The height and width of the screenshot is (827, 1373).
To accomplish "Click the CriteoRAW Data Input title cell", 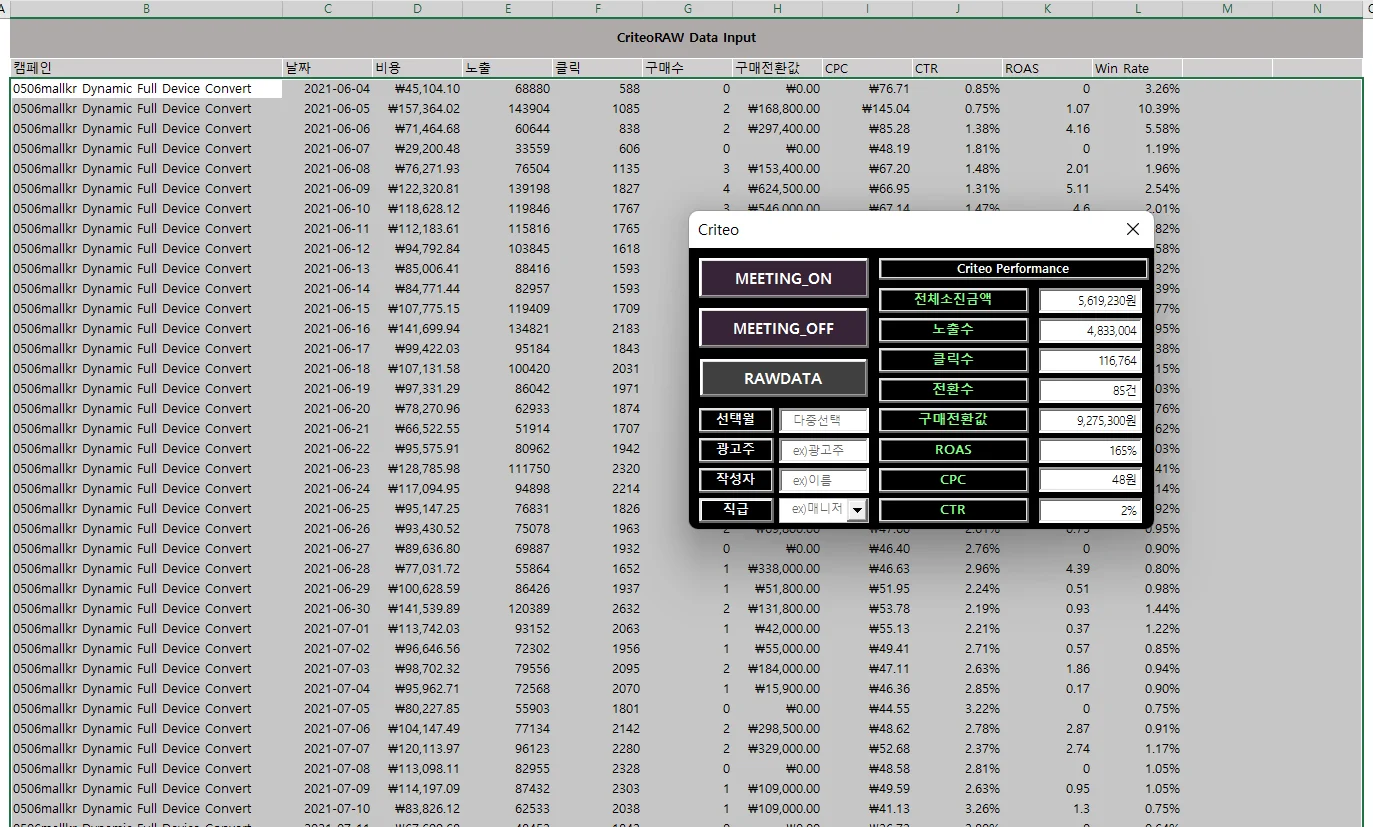I will (x=686, y=38).
